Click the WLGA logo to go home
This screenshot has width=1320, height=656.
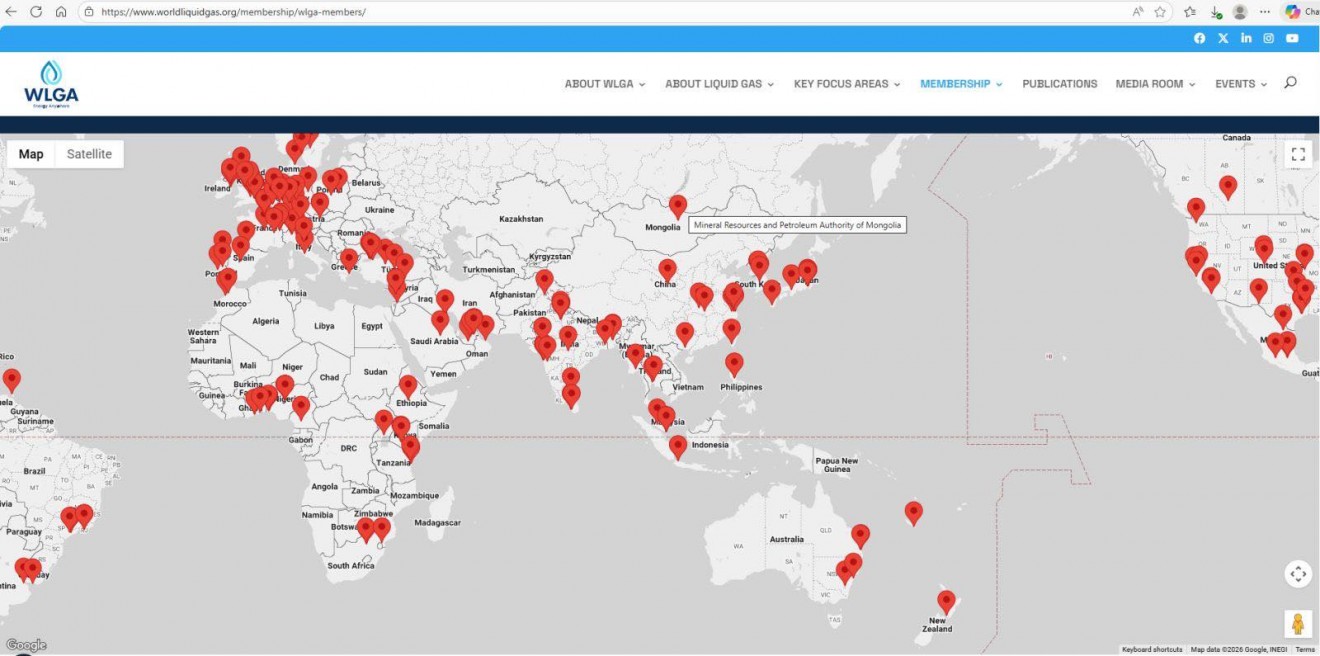click(x=51, y=84)
